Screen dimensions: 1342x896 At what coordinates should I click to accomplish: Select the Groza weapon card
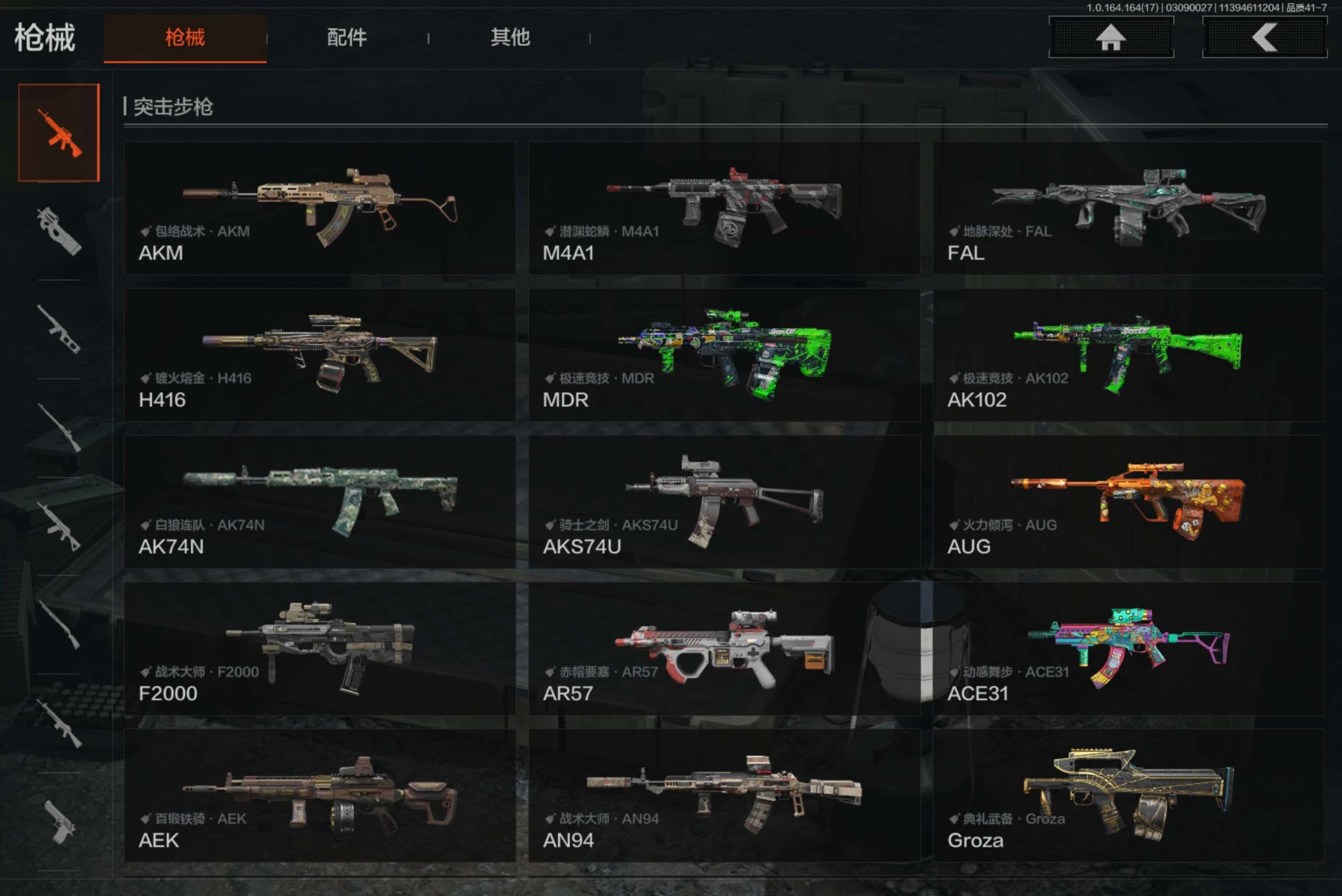1129,795
